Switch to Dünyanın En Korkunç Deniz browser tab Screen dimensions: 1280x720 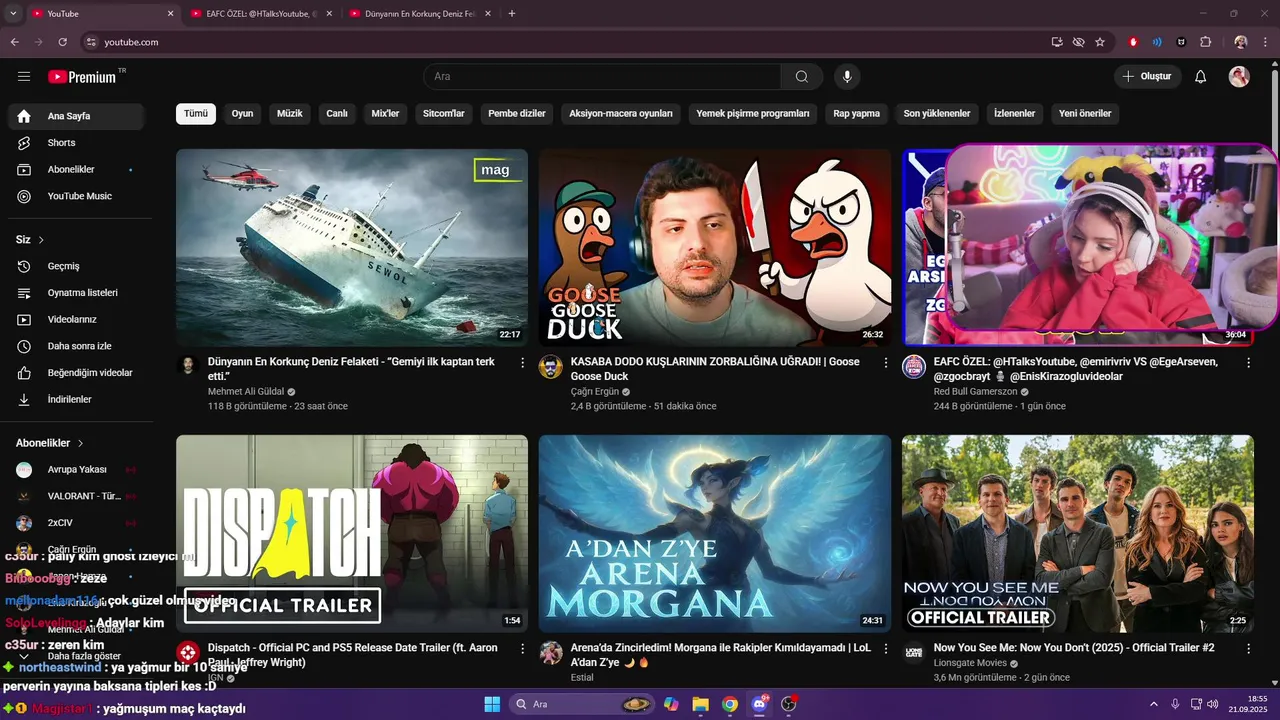tap(418, 13)
